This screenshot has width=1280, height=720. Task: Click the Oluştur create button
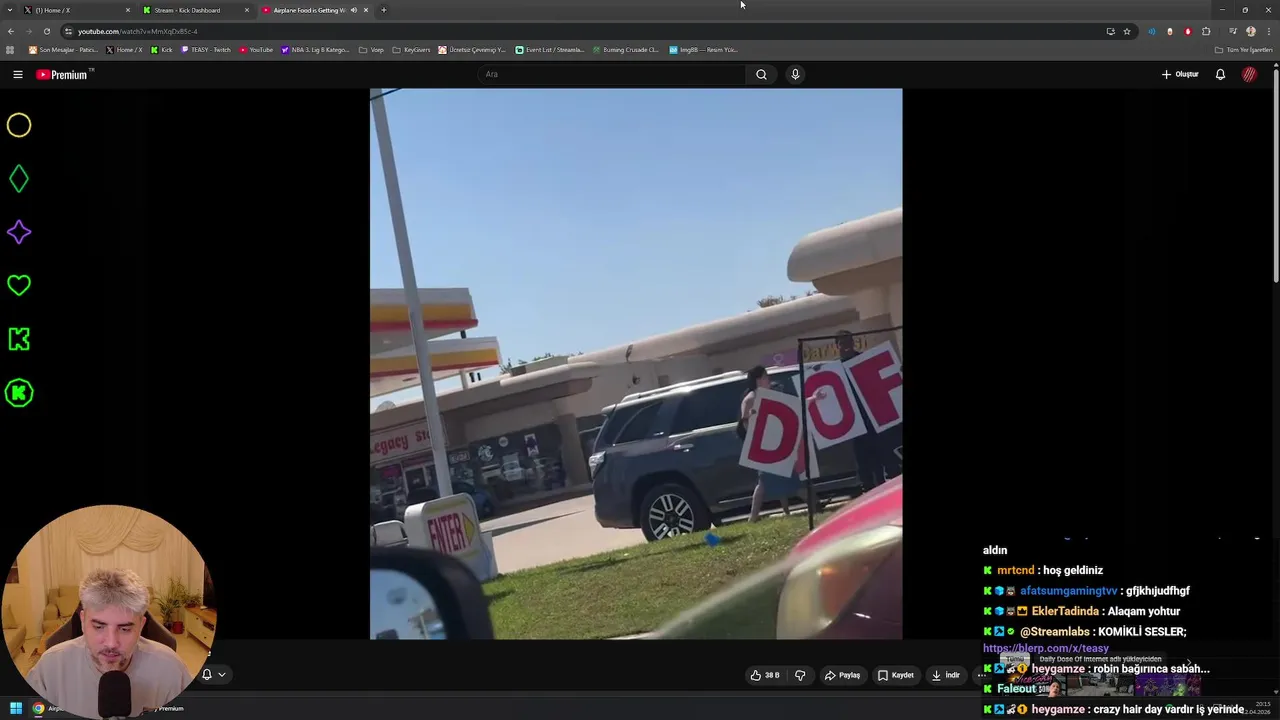point(1180,74)
